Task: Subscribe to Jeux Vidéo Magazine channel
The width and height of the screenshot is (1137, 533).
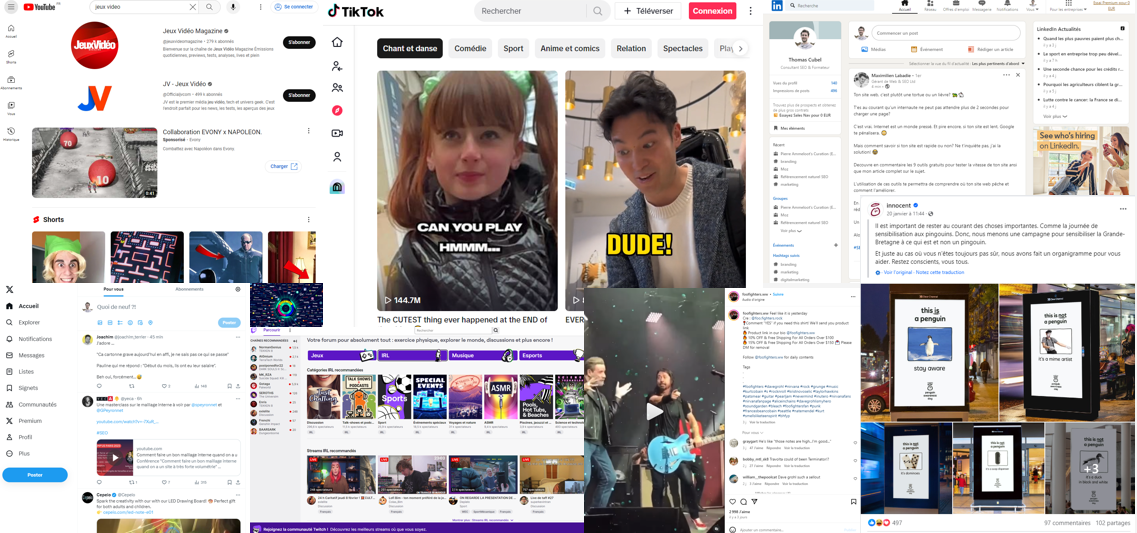Action: 299,43
